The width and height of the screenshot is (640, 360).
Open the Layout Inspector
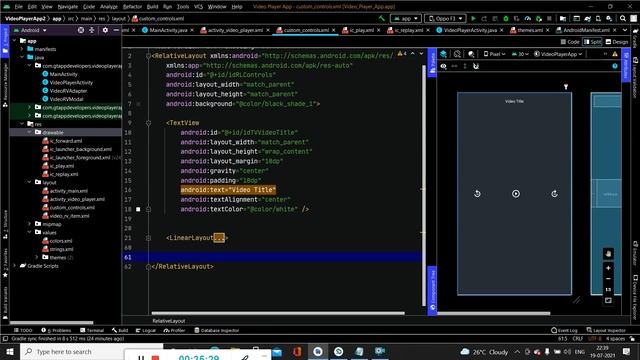tap(607, 330)
